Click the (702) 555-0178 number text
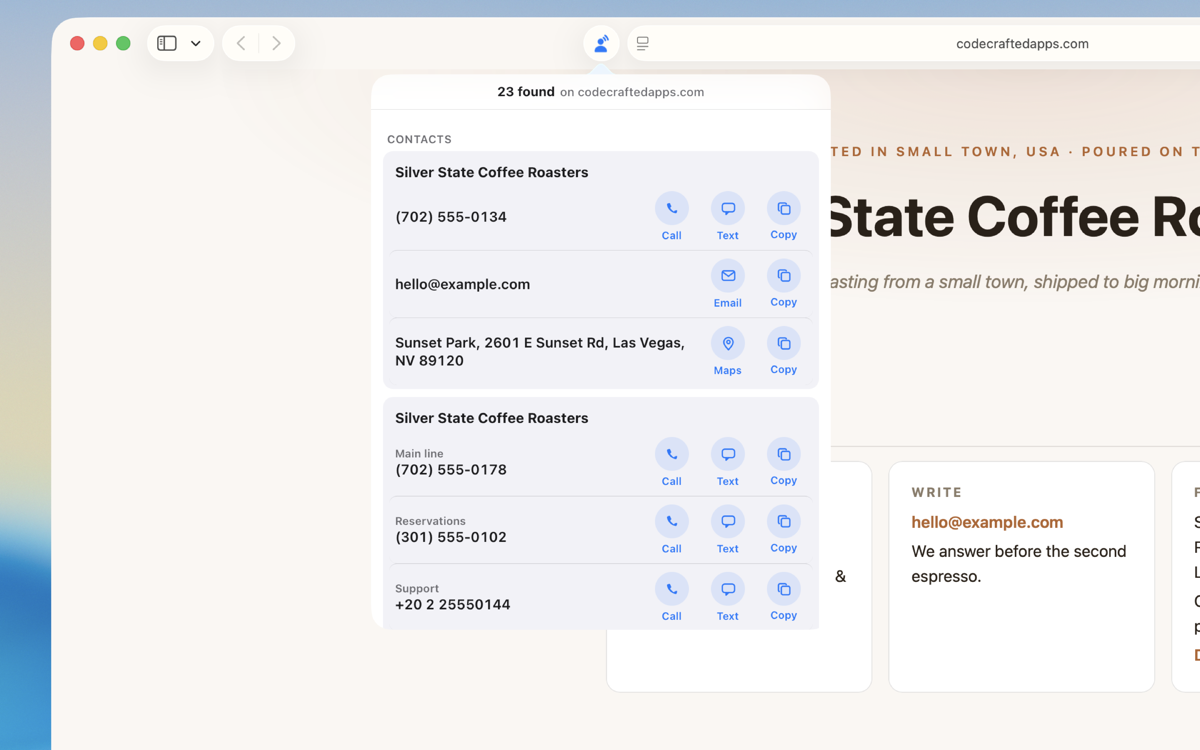 click(451, 470)
